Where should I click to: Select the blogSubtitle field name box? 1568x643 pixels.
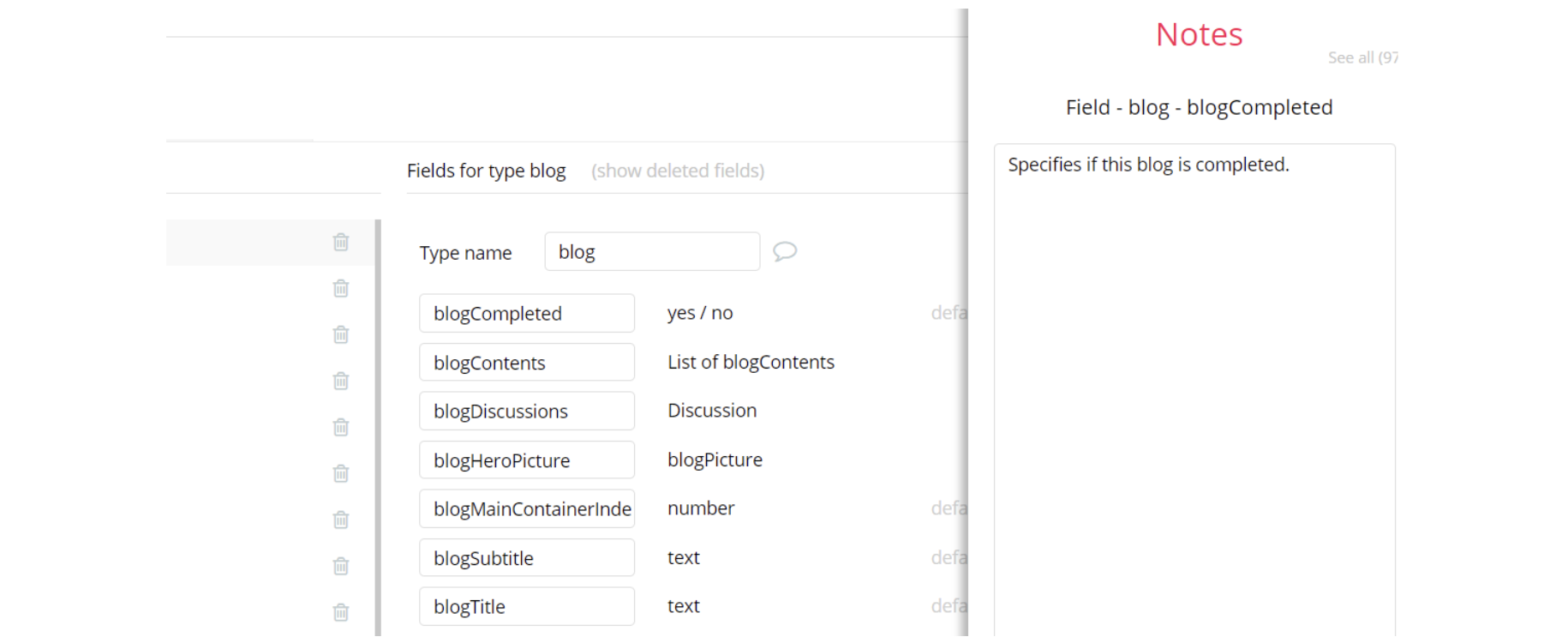[526, 558]
